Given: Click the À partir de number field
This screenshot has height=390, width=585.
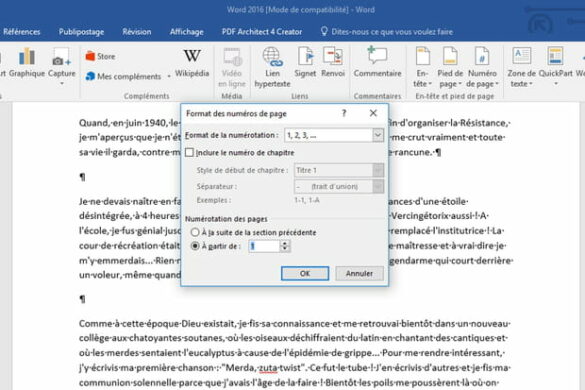Looking at the screenshot, I should point(264,246).
